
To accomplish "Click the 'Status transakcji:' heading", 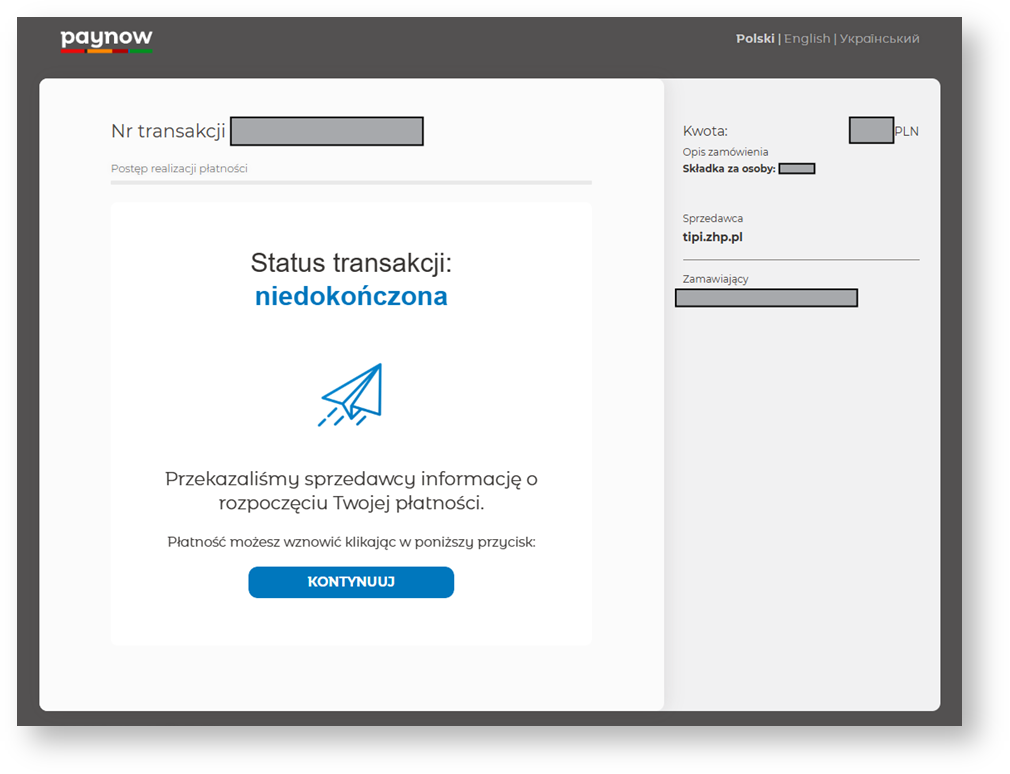I will point(351,263).
